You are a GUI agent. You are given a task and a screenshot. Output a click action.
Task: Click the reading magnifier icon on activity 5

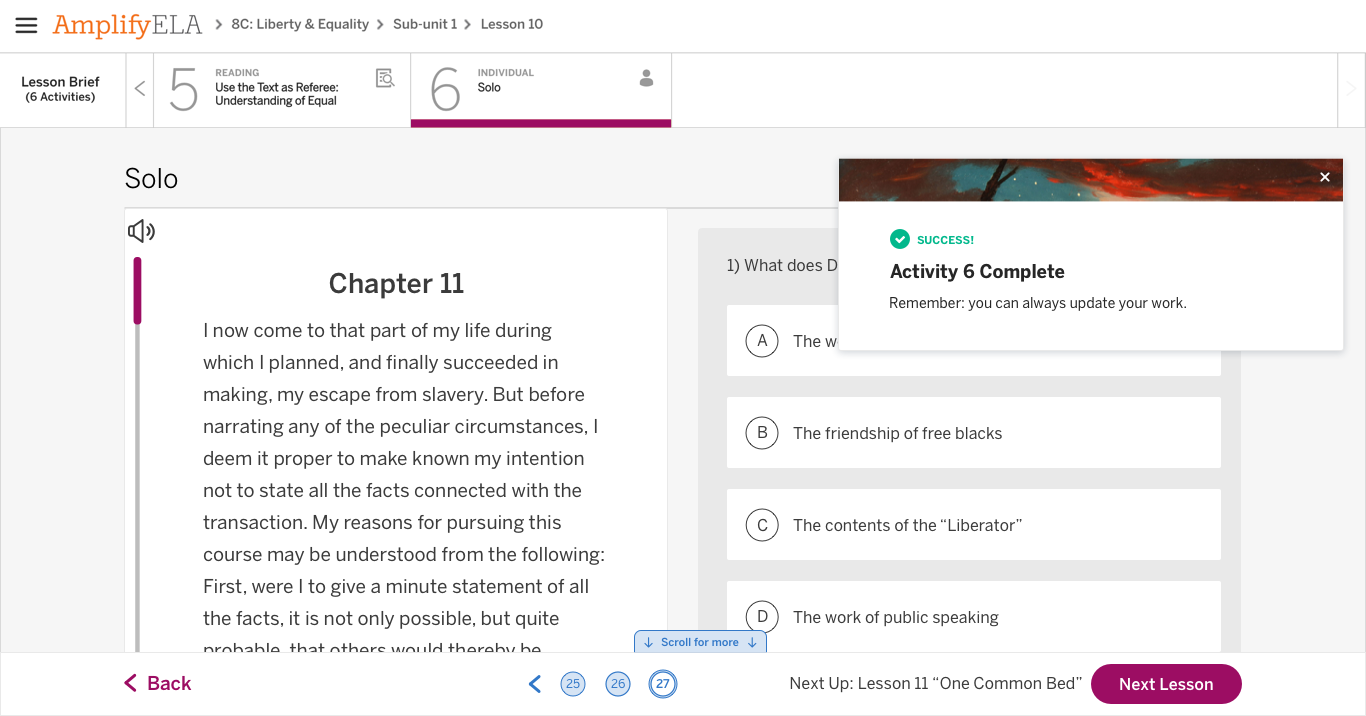click(385, 78)
